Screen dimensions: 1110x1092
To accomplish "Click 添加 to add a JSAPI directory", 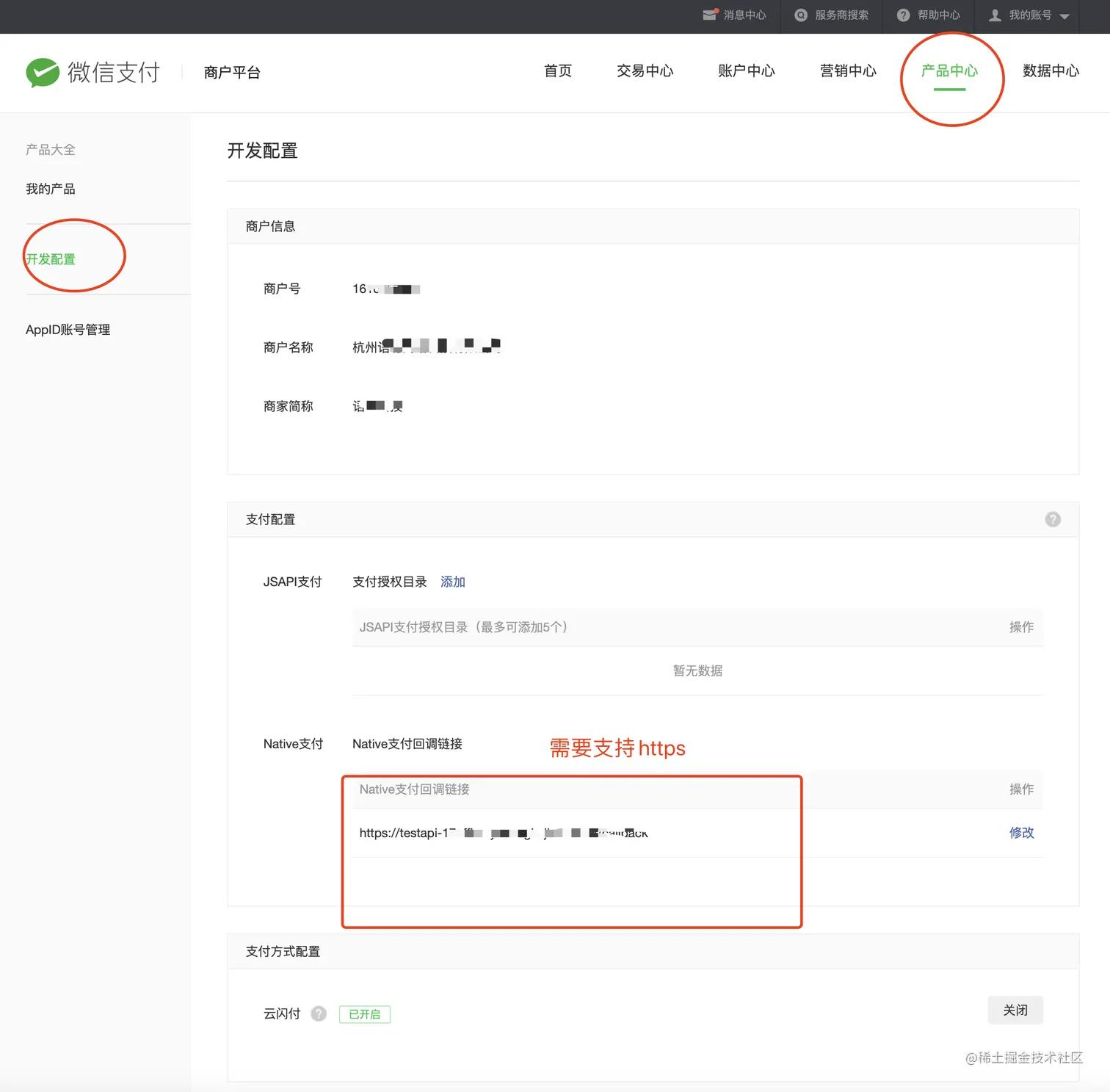I will 452,581.
